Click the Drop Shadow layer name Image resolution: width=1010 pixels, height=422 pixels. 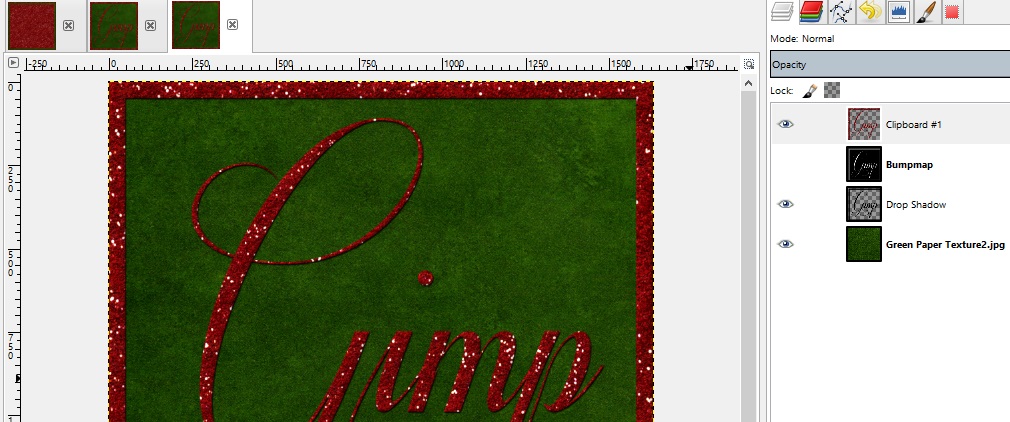pyautogui.click(x=916, y=204)
